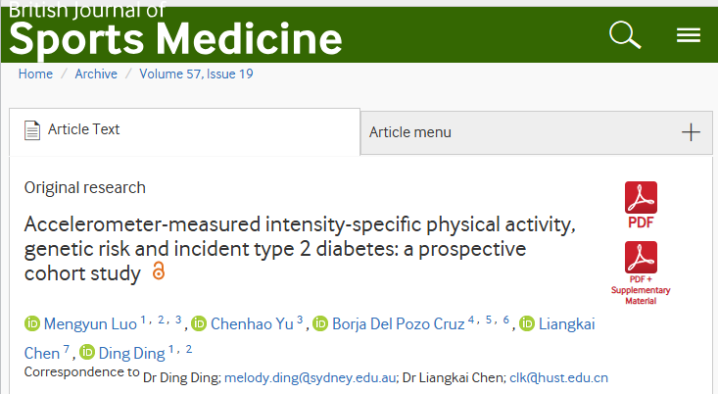The width and height of the screenshot is (718, 394).
Task: Click Ding Ding's ORCID iD icon
Action: point(87,352)
